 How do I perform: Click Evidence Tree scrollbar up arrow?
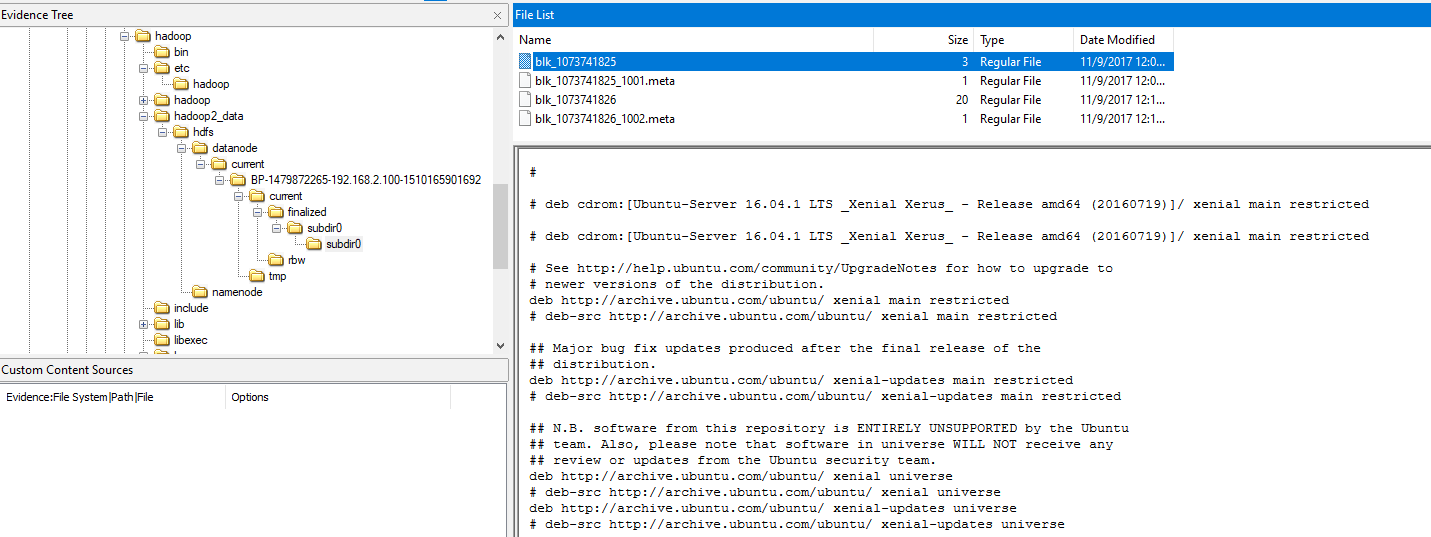pos(501,36)
